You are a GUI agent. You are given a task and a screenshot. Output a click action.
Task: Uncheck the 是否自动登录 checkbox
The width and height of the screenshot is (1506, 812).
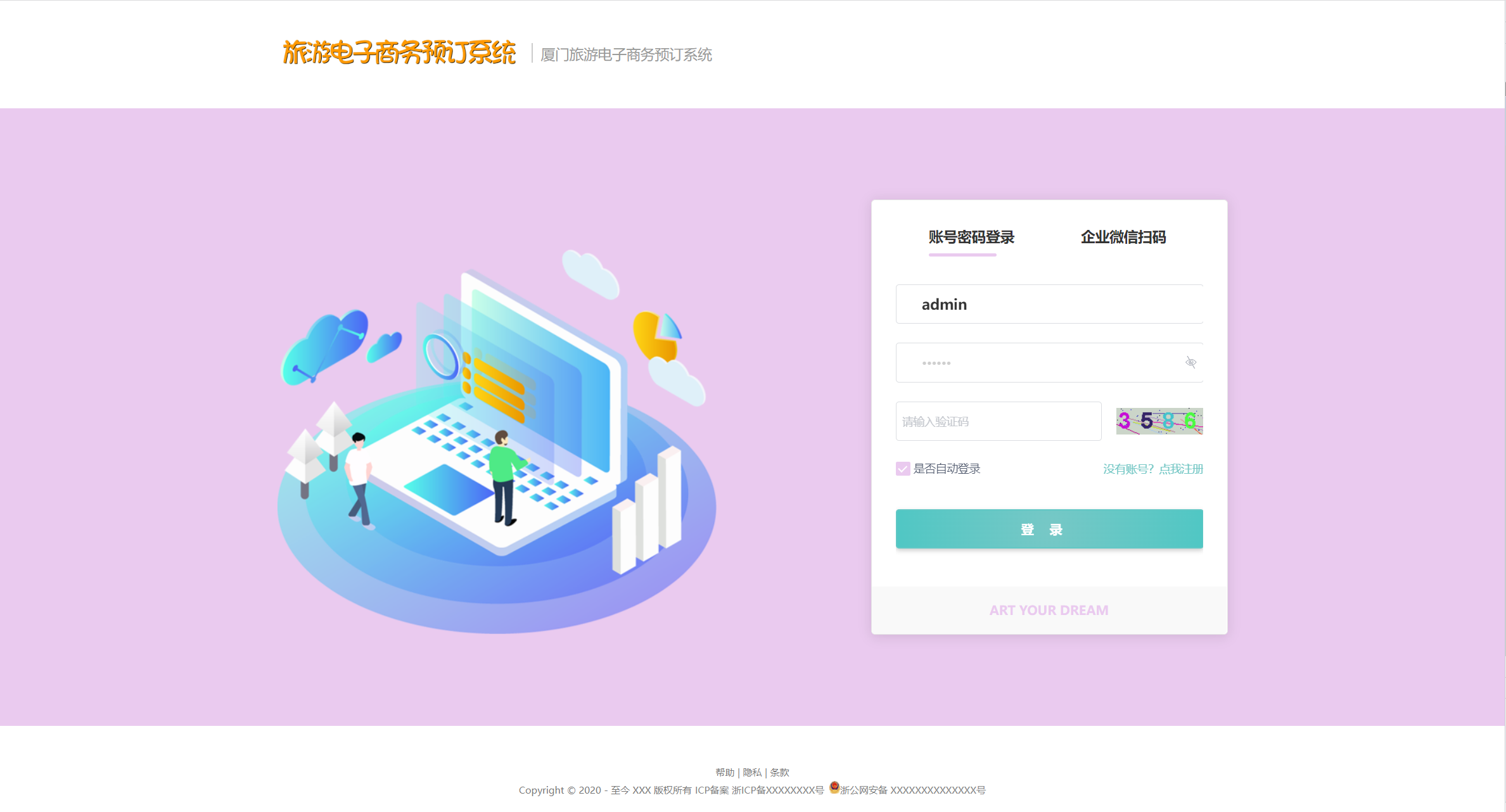(903, 469)
